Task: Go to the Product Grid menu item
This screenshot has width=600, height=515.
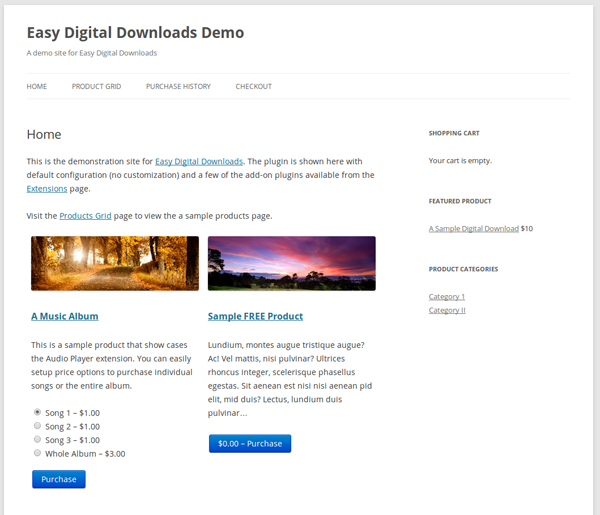Action: pos(96,86)
